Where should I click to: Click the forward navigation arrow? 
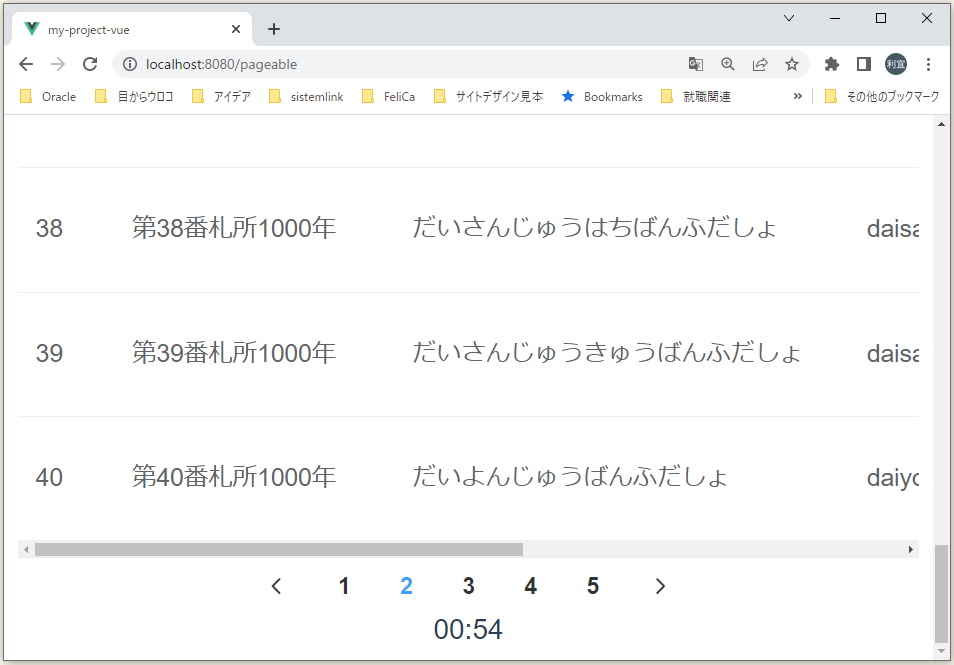(58, 62)
